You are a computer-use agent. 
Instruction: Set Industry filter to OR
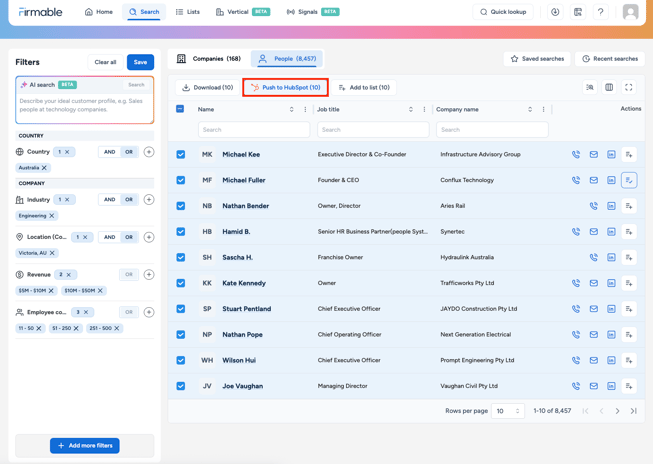[x=129, y=200]
